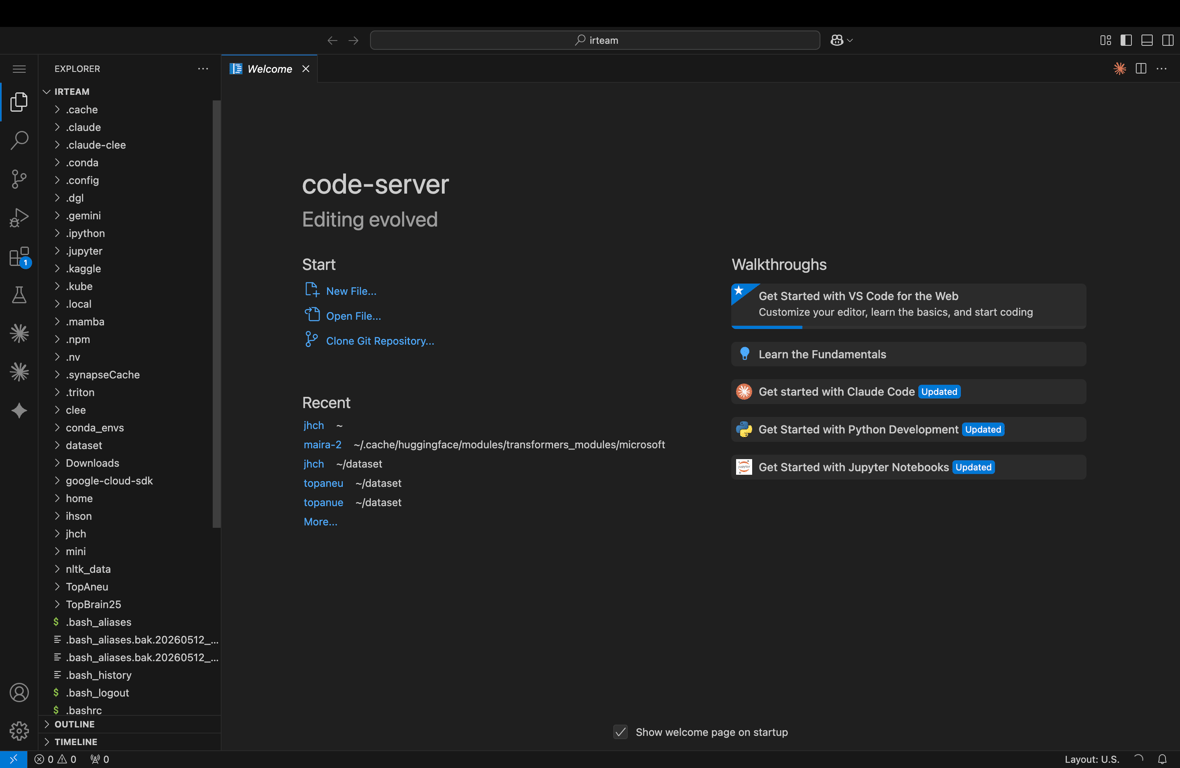Toggle the Primary Side Bar
The image size is (1180, 768).
pyautogui.click(x=1126, y=41)
